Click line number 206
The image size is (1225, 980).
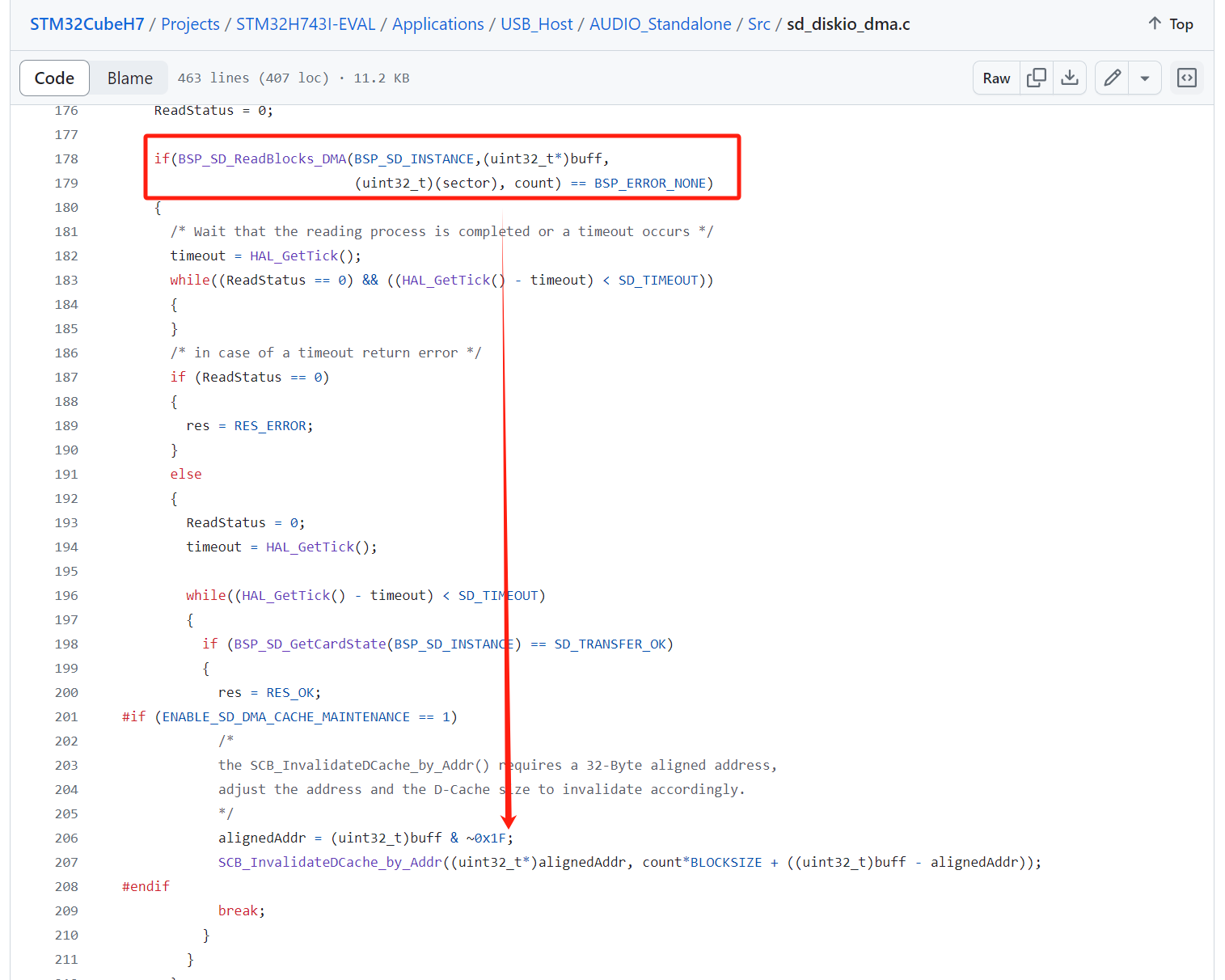coord(66,838)
